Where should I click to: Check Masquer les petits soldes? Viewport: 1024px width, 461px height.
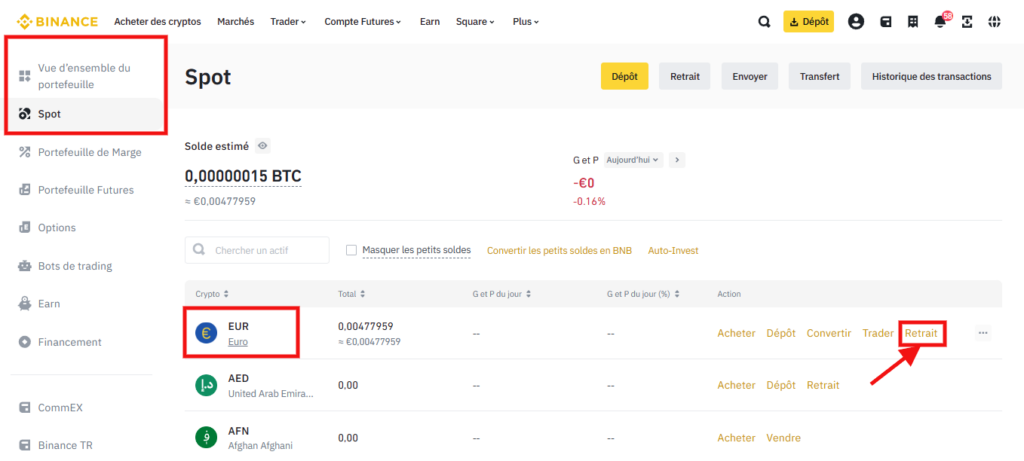[x=351, y=250]
